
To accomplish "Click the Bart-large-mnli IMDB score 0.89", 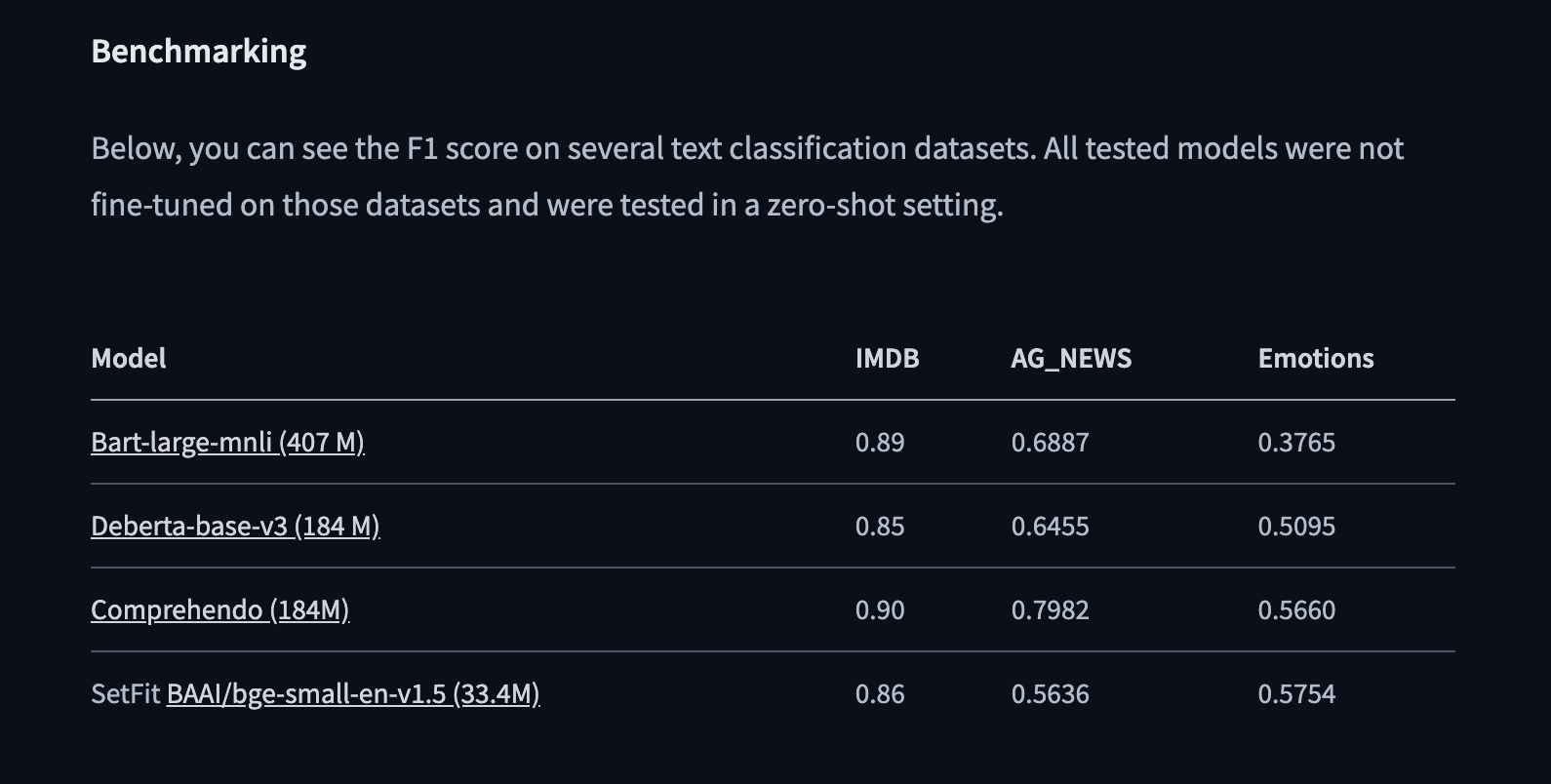I will click(x=880, y=443).
